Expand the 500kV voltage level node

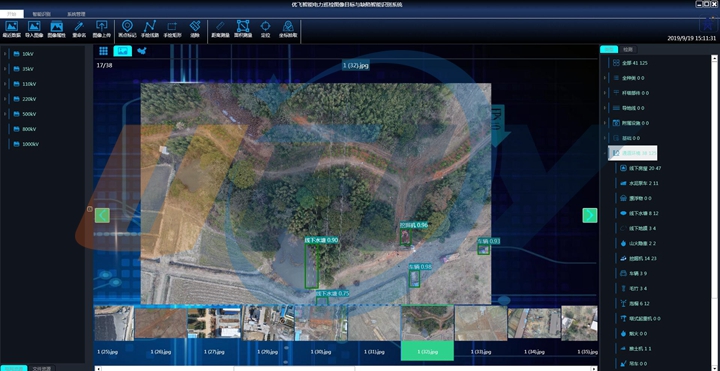click(x=5, y=114)
